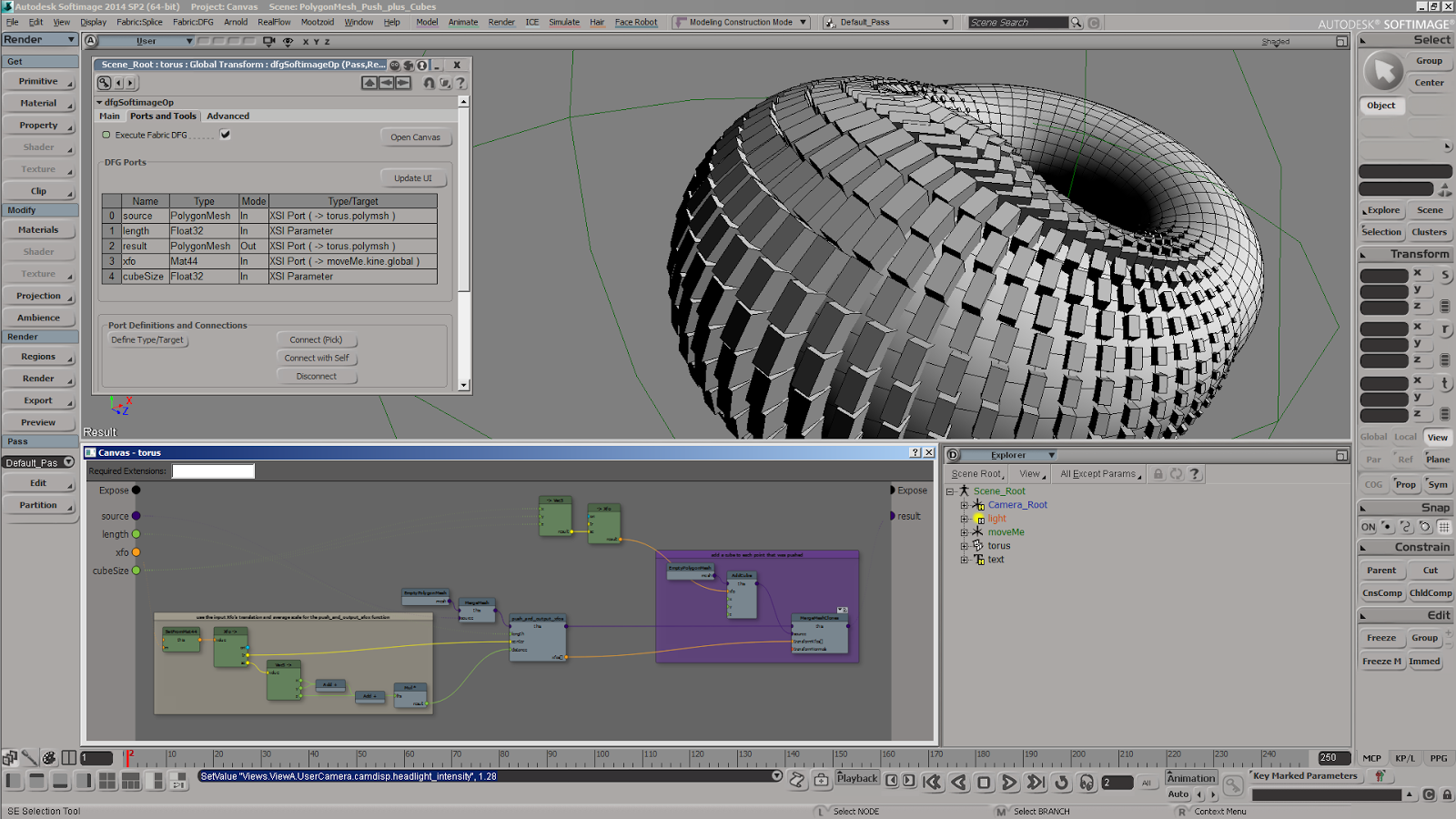Screen dimensions: 1456x819
Task: Click the Define Type/Target button
Action: point(147,339)
